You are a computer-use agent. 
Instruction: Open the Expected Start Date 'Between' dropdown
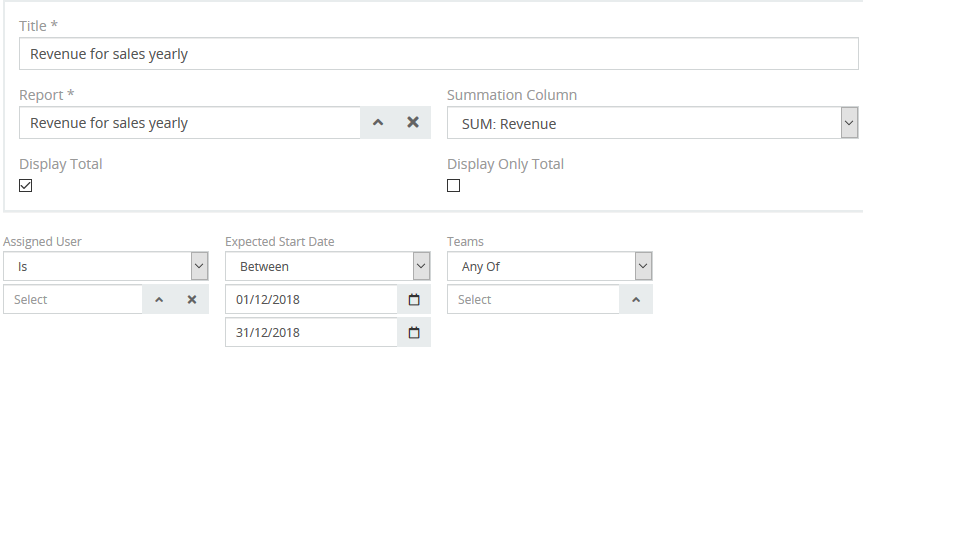(x=327, y=267)
